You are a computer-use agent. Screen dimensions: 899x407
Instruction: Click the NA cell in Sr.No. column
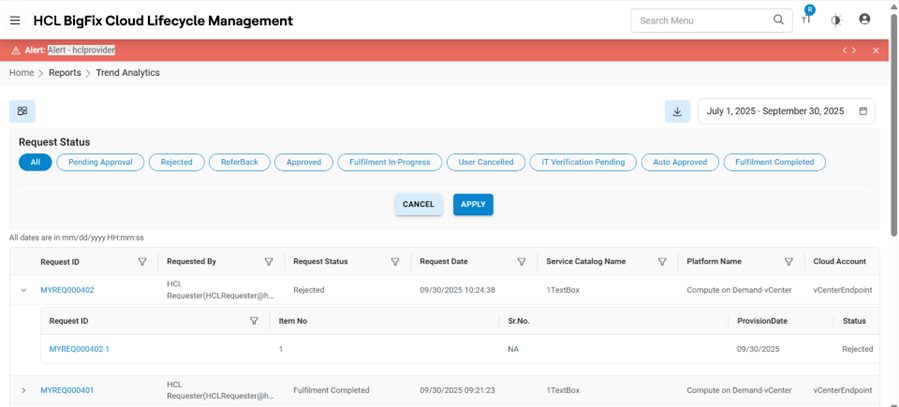coord(513,349)
